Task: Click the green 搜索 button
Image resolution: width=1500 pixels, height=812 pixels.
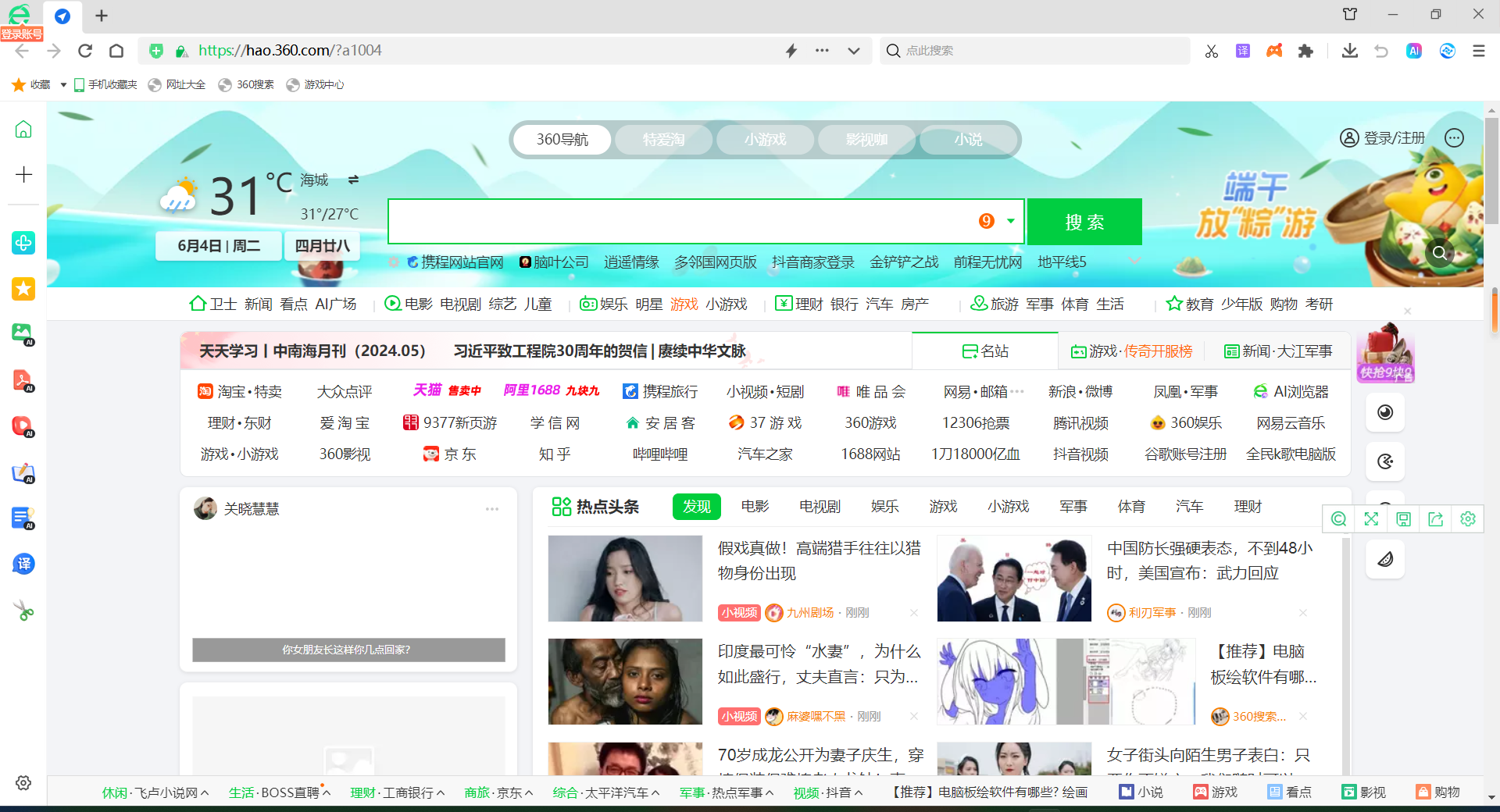Action: point(1084,222)
